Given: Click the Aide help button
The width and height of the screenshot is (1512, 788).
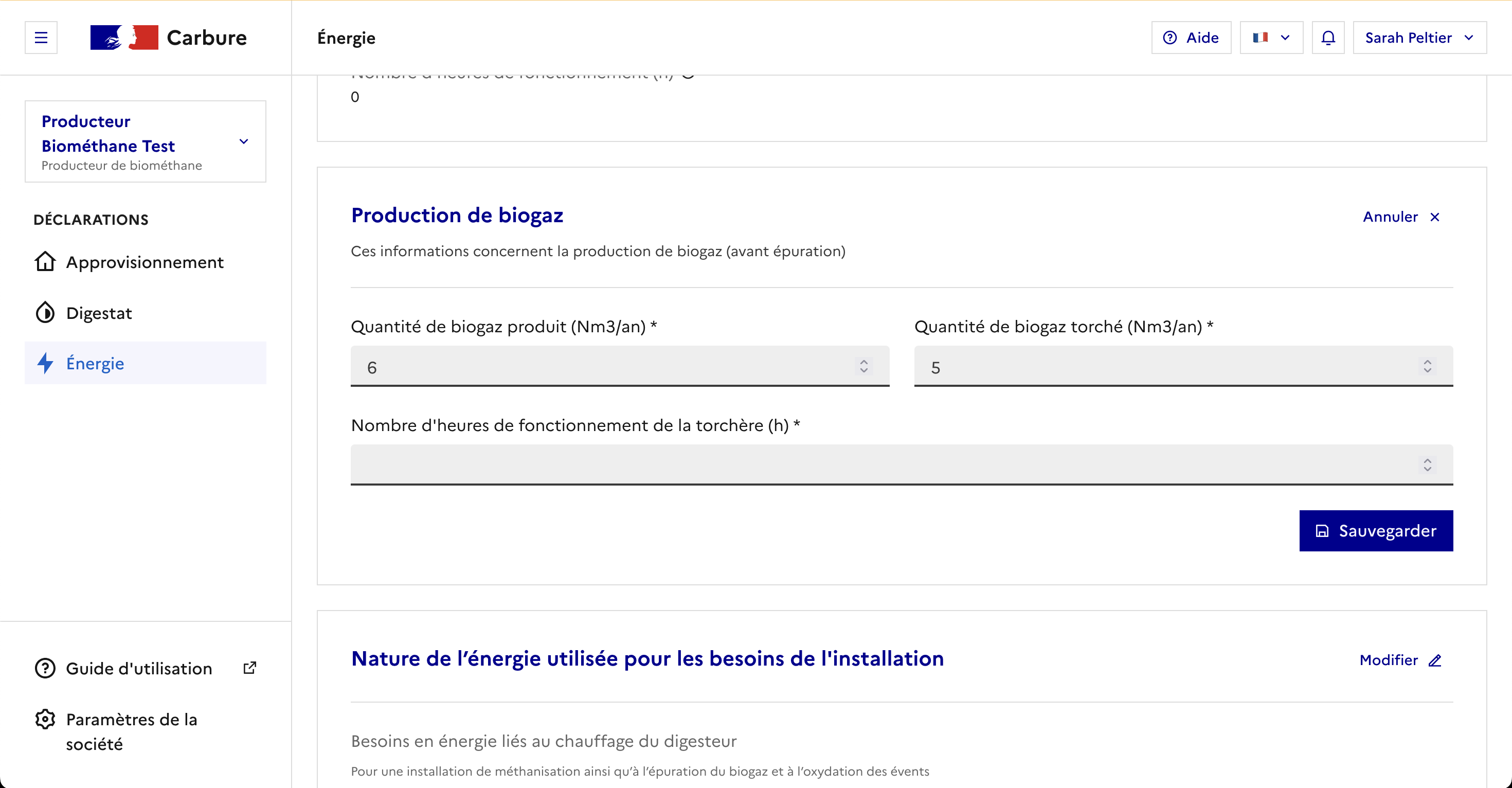Looking at the screenshot, I should [x=1191, y=38].
